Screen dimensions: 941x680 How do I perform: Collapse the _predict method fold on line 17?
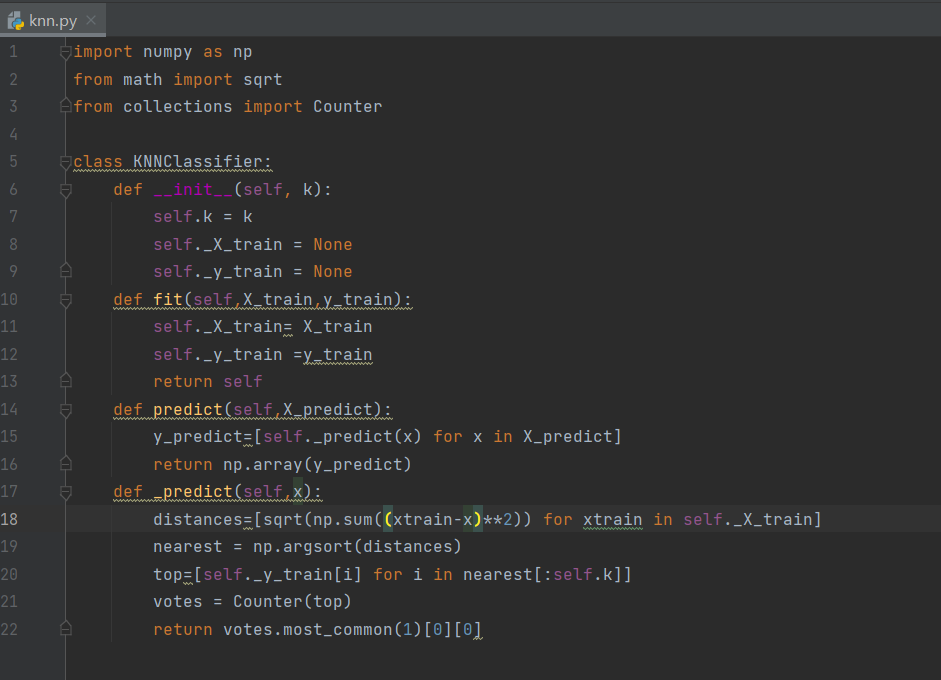[66, 492]
